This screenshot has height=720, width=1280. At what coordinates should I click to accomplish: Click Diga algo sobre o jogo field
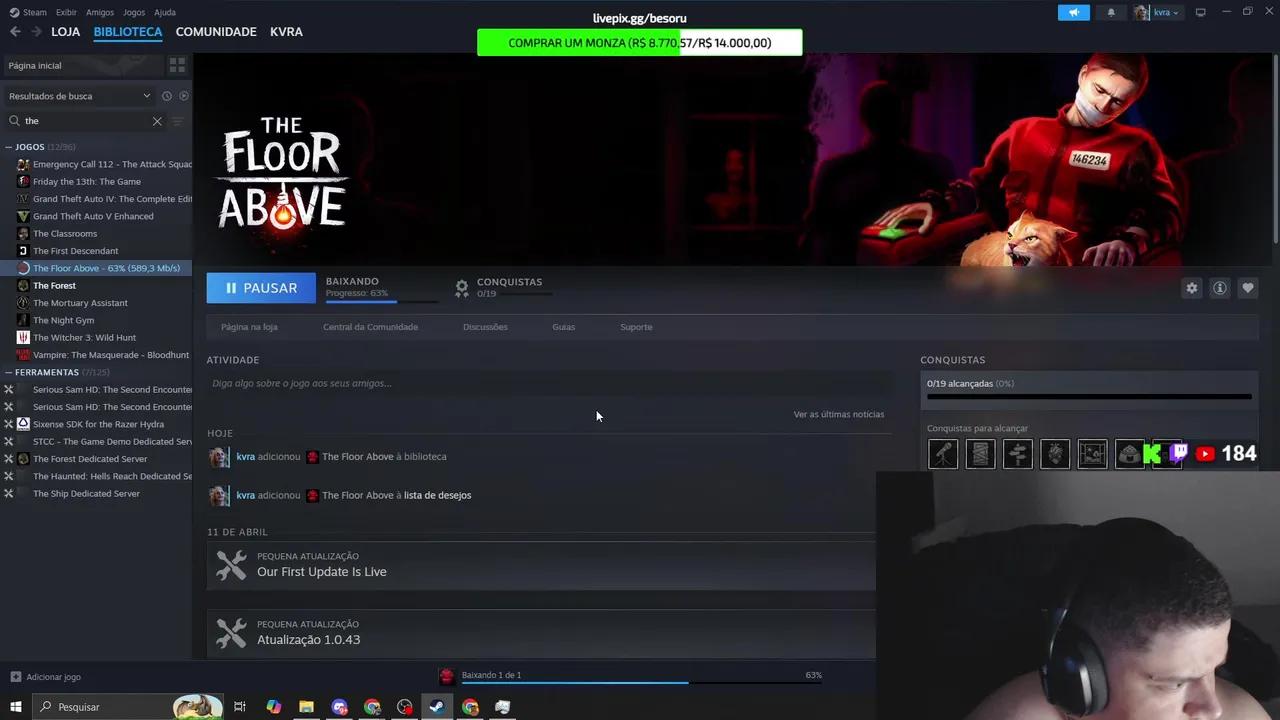(x=550, y=383)
